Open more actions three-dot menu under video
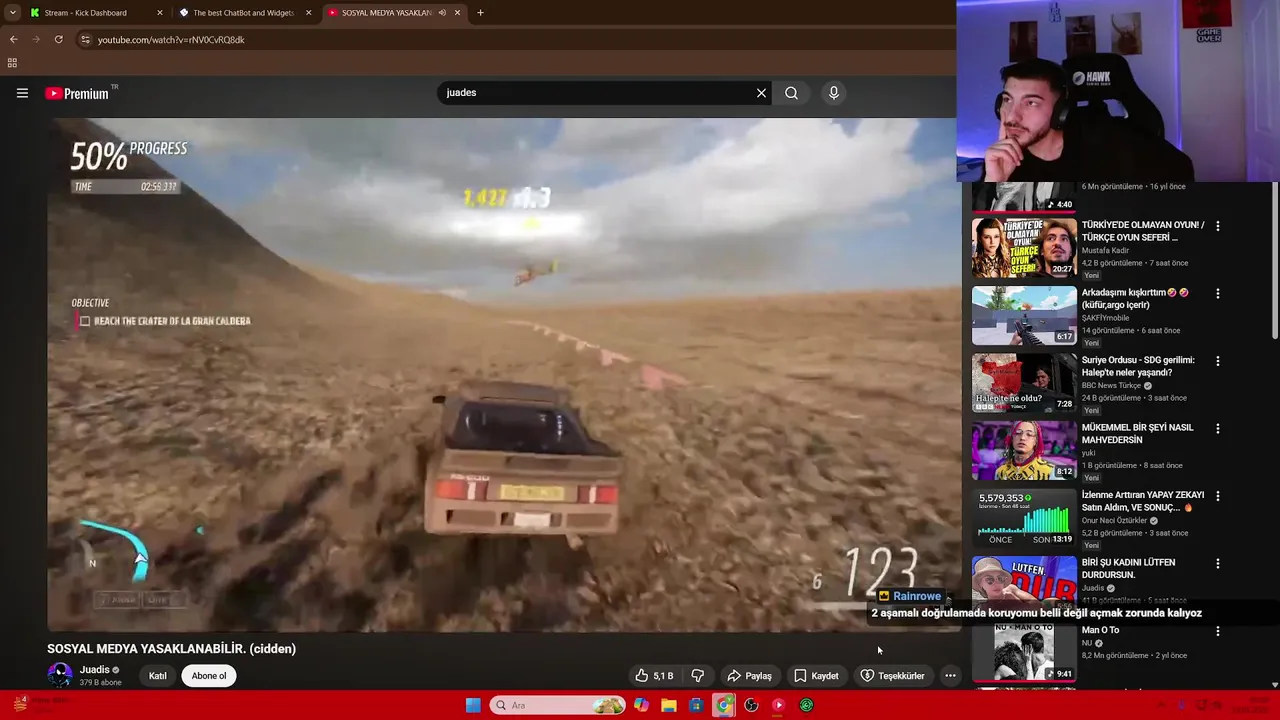Image resolution: width=1280 pixels, height=720 pixels. click(x=950, y=676)
